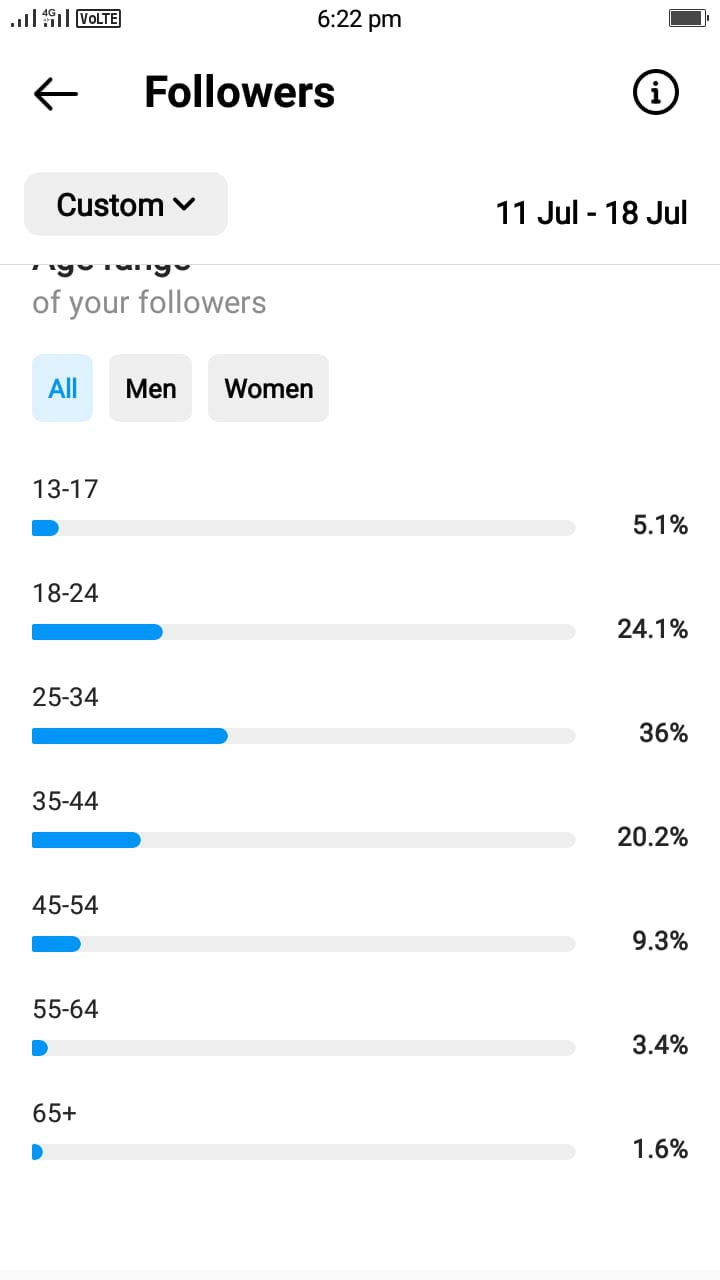720x1280 pixels.
Task: Tap the Followers page title
Action: [x=240, y=93]
